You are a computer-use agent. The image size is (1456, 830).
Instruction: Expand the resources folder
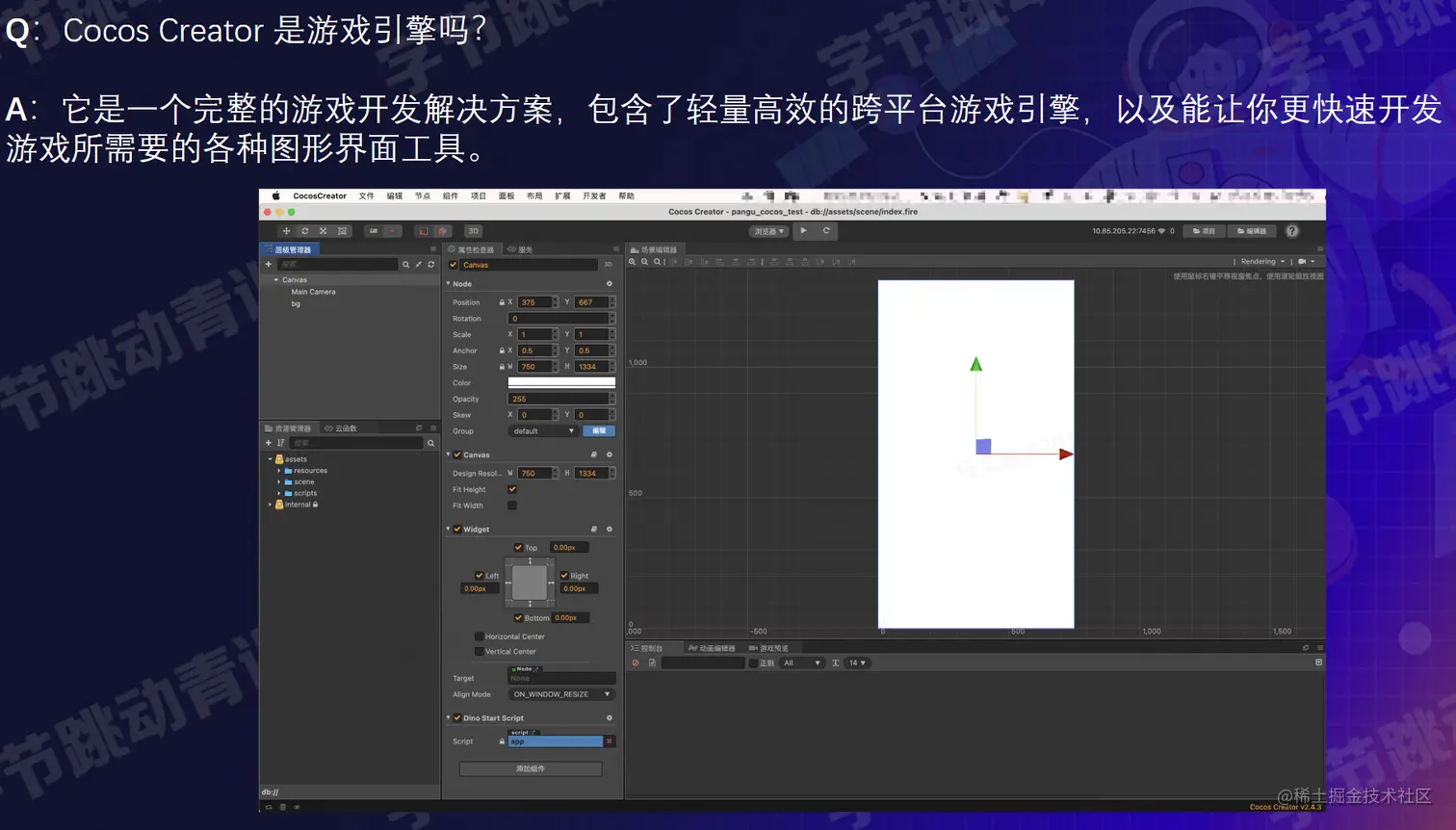(279, 471)
